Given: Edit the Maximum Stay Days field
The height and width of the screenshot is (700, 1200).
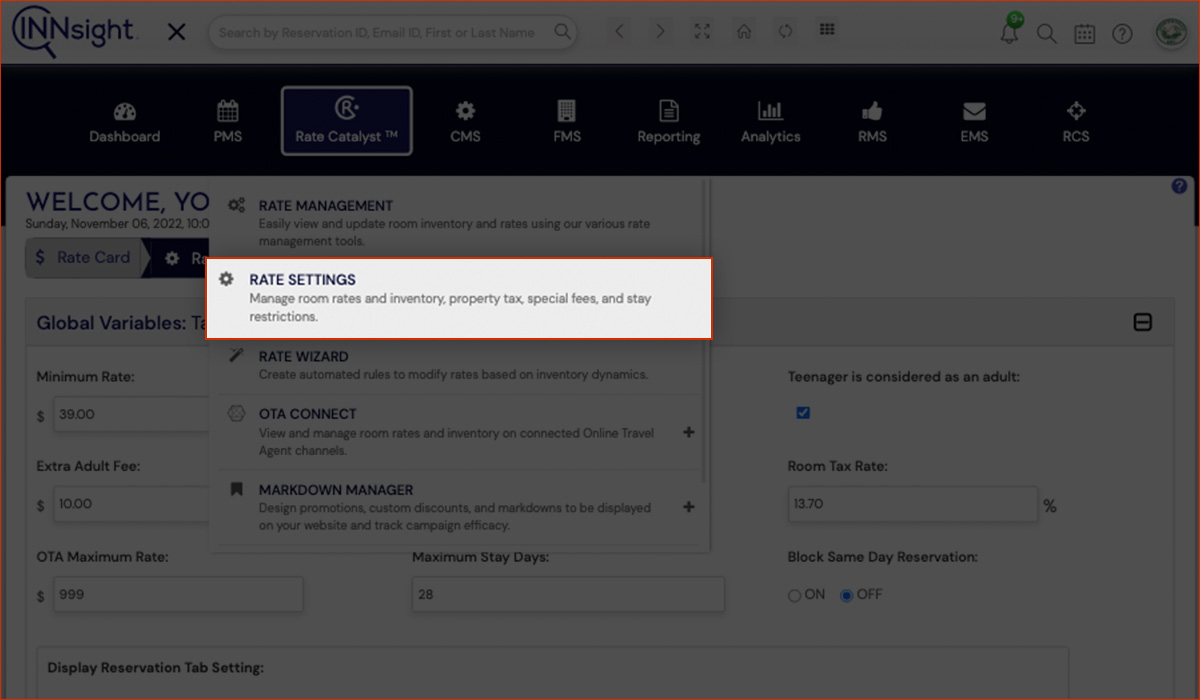Looking at the screenshot, I should pos(568,594).
